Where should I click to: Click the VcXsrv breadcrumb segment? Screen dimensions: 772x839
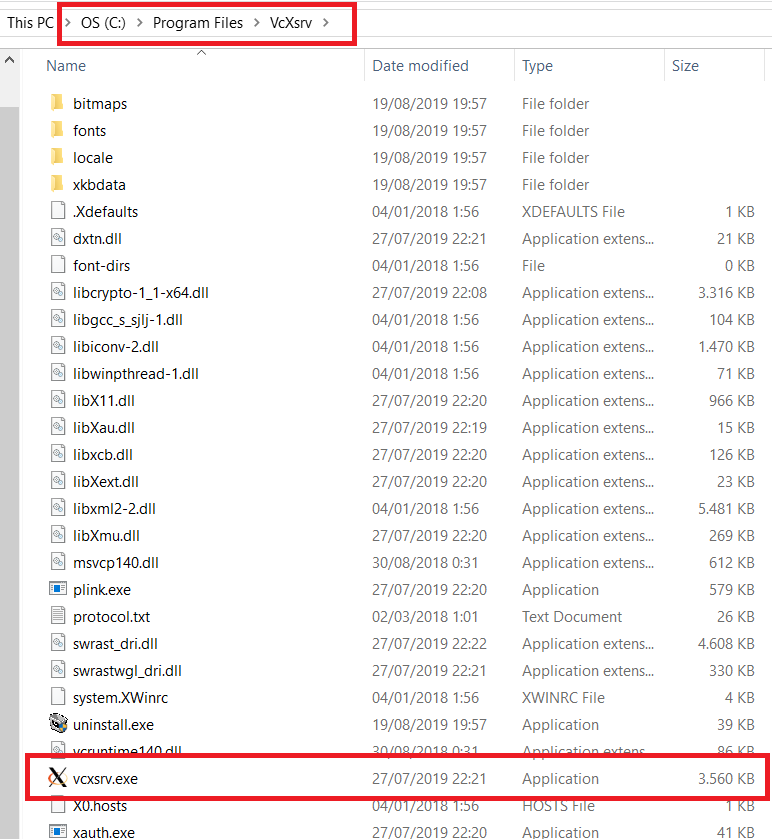(291, 22)
